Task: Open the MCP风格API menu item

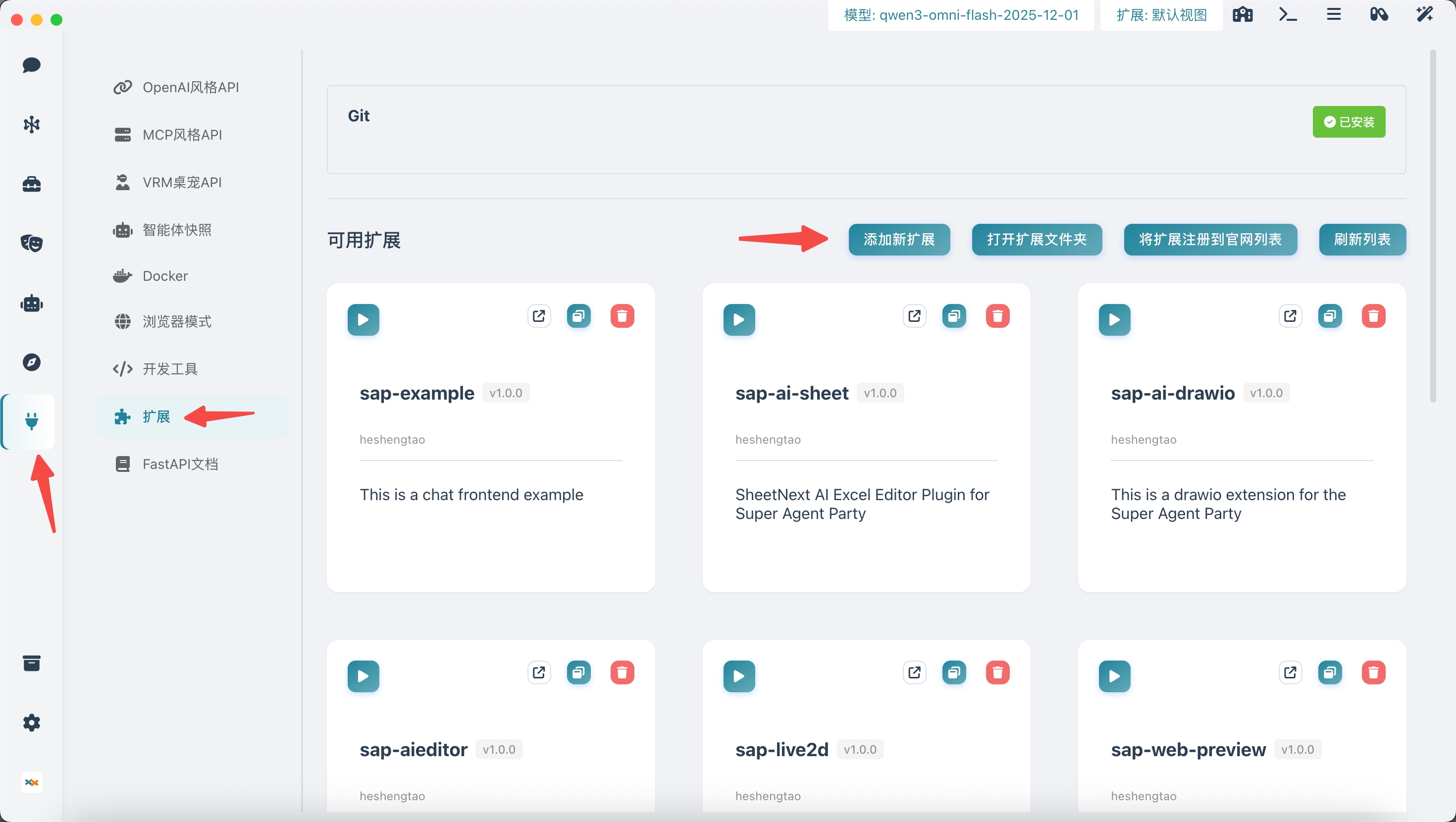Action: point(192,135)
